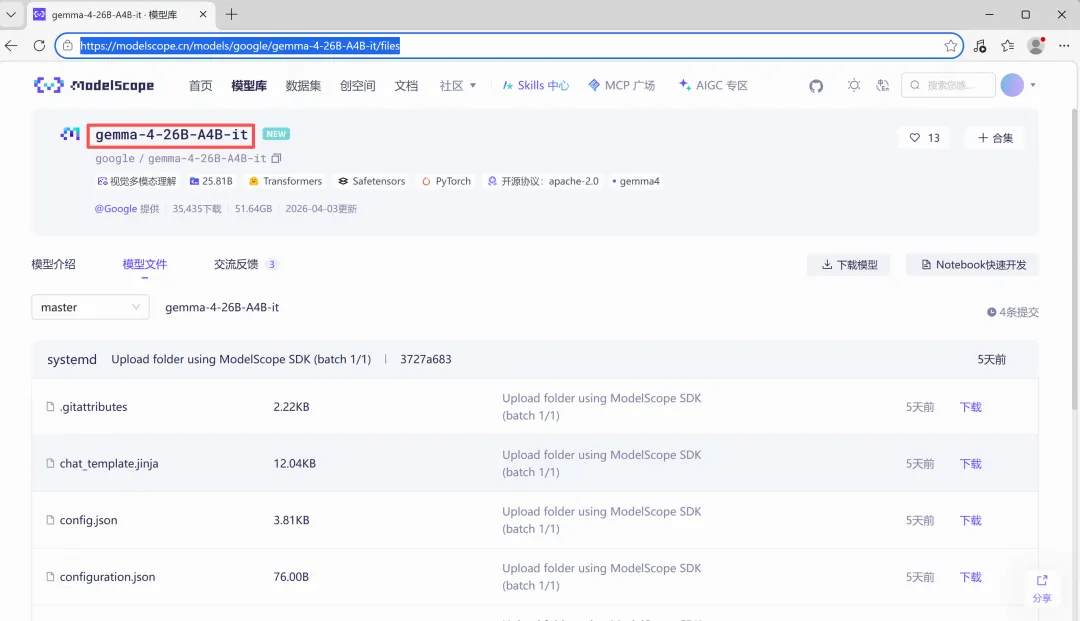Open the 创空间 navigation item
1080x621 pixels.
(357, 85)
